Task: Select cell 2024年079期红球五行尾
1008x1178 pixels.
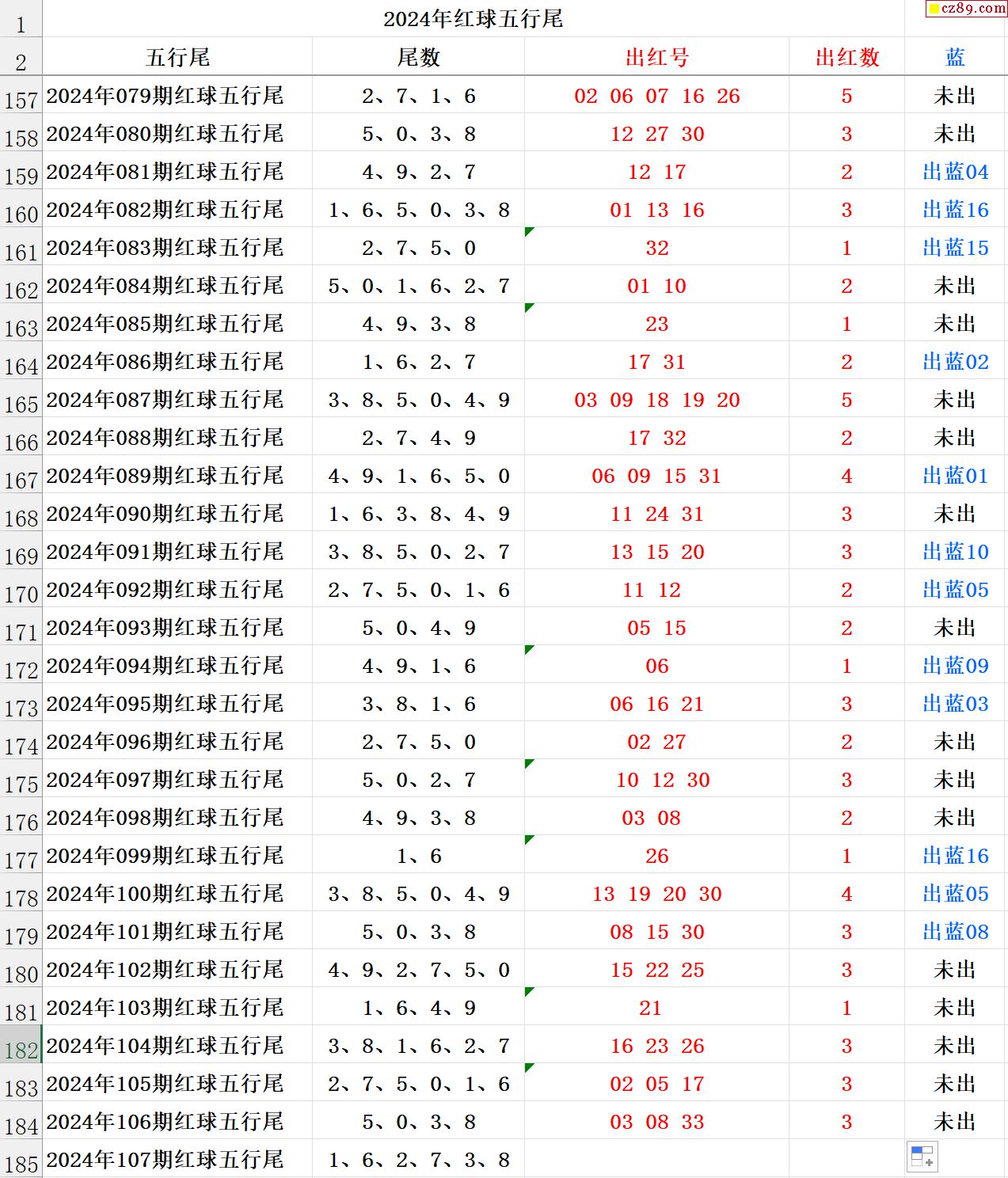Action: [x=177, y=96]
